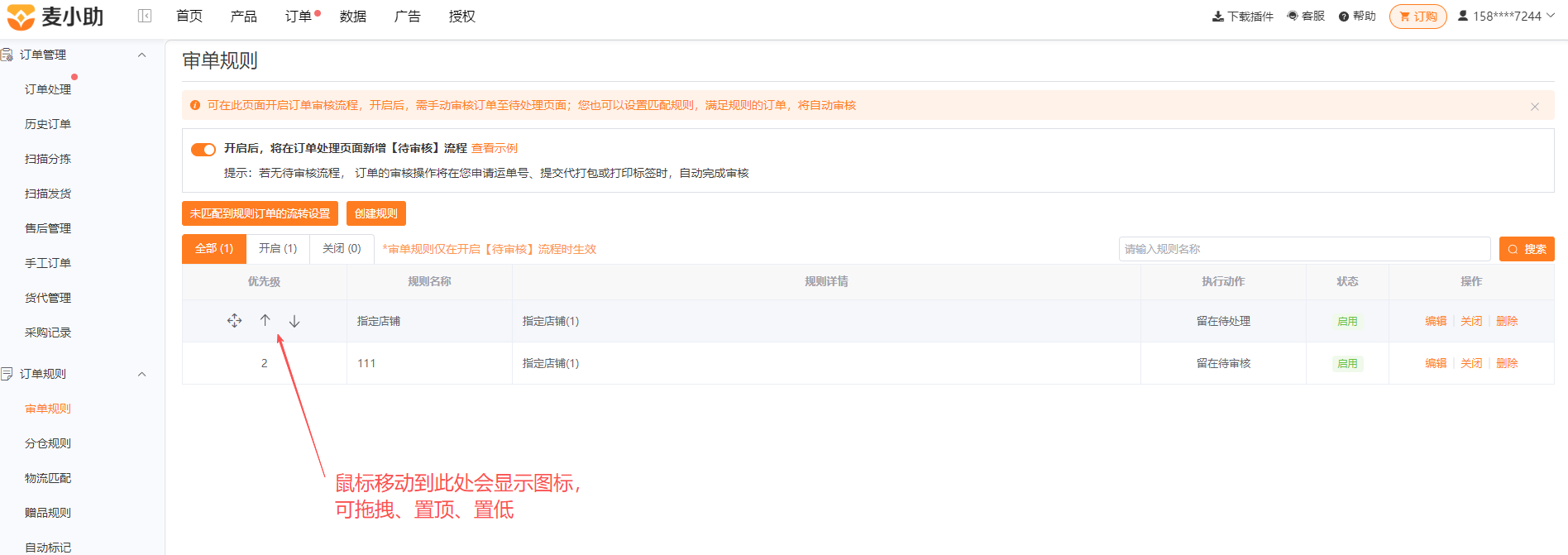The width and height of the screenshot is (1568, 555).
Task: Click the 订单规则 section icon
Action: 7,374
